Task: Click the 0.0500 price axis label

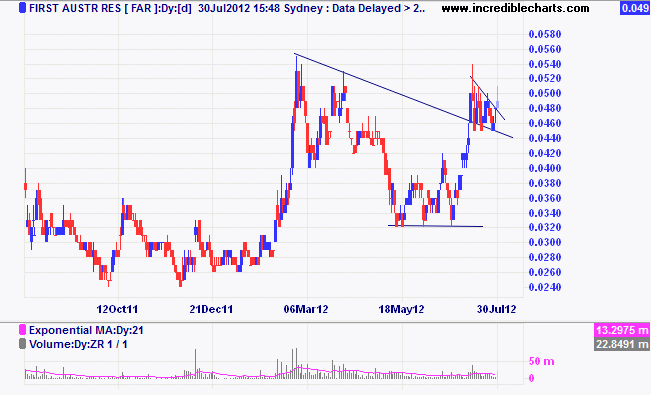Action: click(545, 93)
